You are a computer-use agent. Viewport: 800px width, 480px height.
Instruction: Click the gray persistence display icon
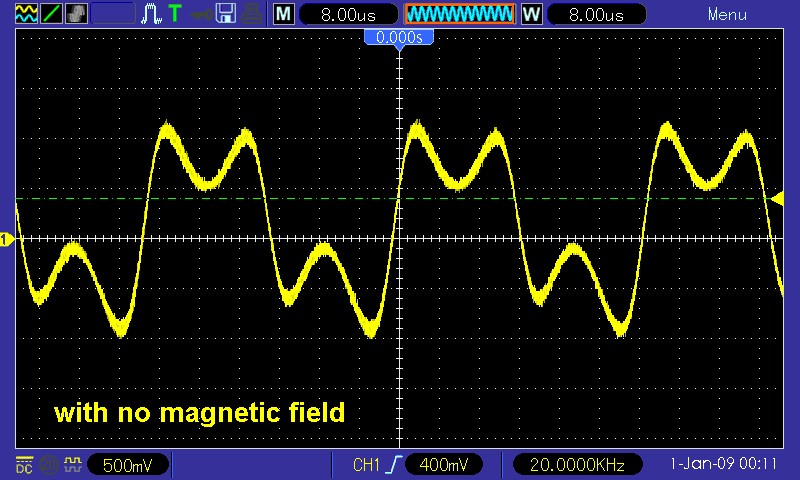point(77,14)
